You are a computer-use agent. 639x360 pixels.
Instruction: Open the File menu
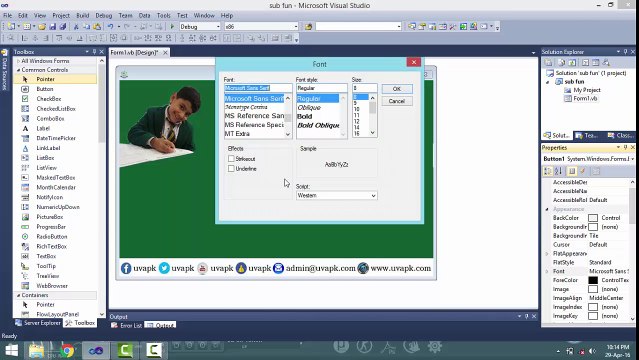pyautogui.click(x=7, y=15)
